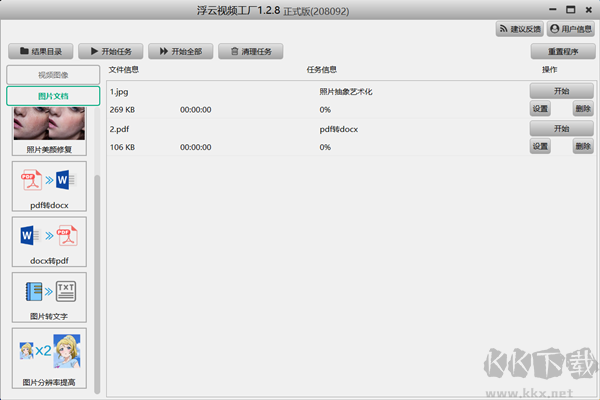Select the 图片分辨率提高 tool card
The height and width of the screenshot is (400, 600).
[49, 358]
